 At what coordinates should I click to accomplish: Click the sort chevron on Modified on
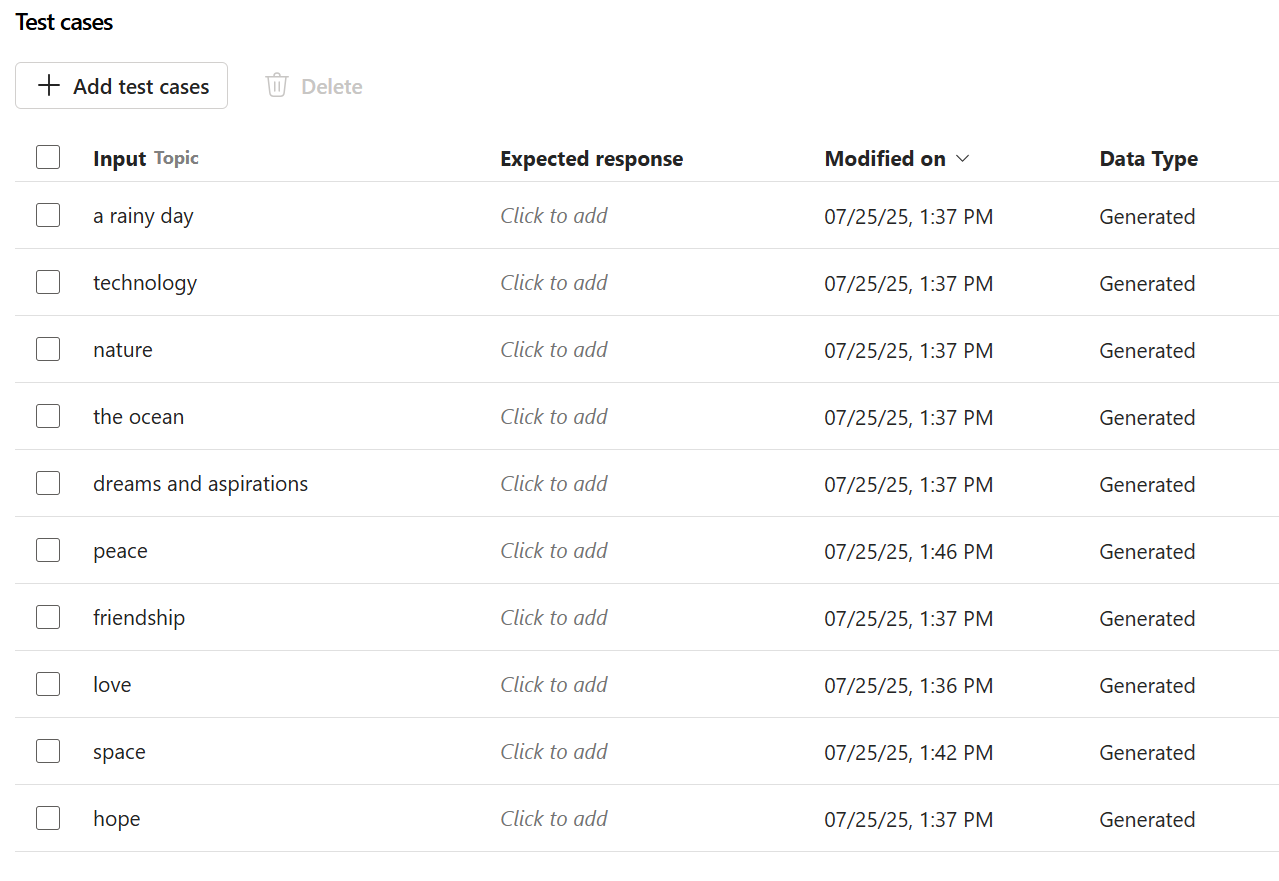962,158
